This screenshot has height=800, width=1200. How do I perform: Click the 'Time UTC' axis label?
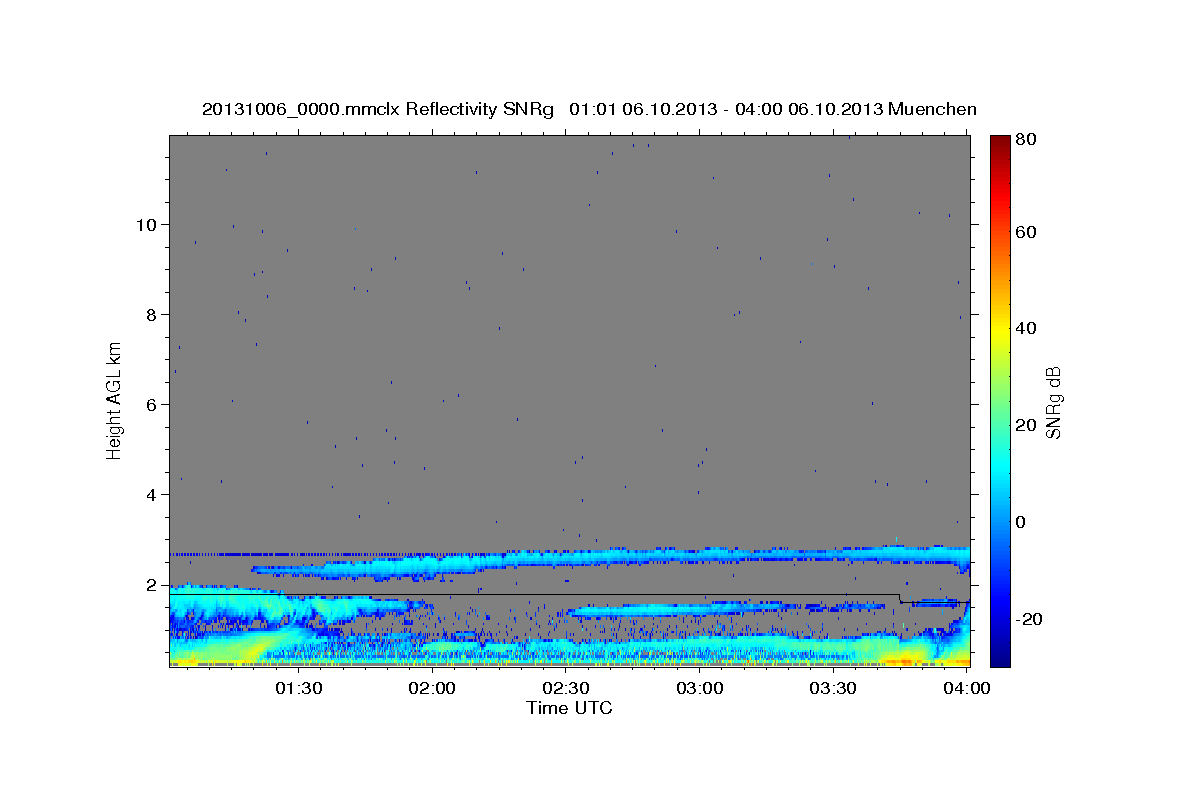(569, 708)
